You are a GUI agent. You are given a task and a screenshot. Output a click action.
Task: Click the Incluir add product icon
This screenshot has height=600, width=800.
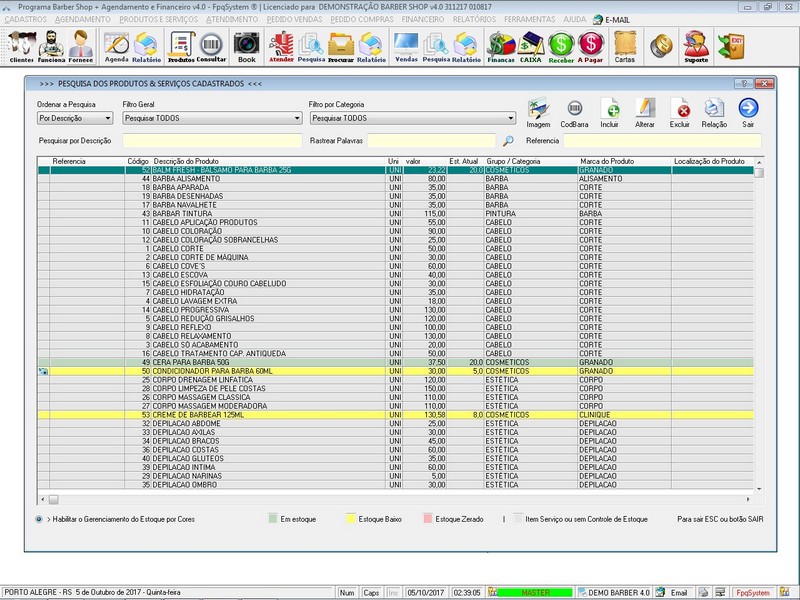609,112
